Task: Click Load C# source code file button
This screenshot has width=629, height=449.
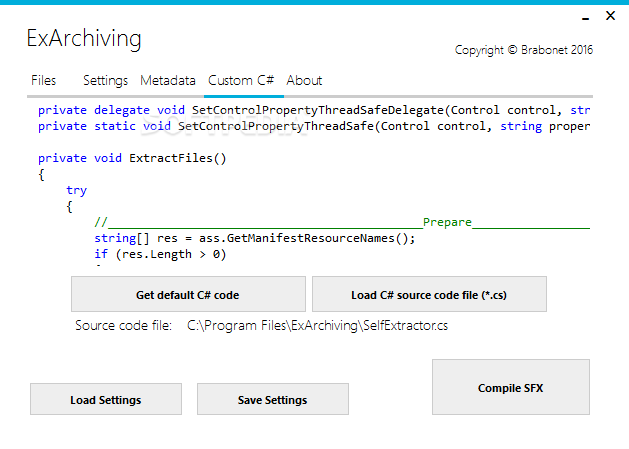Action: click(429, 294)
